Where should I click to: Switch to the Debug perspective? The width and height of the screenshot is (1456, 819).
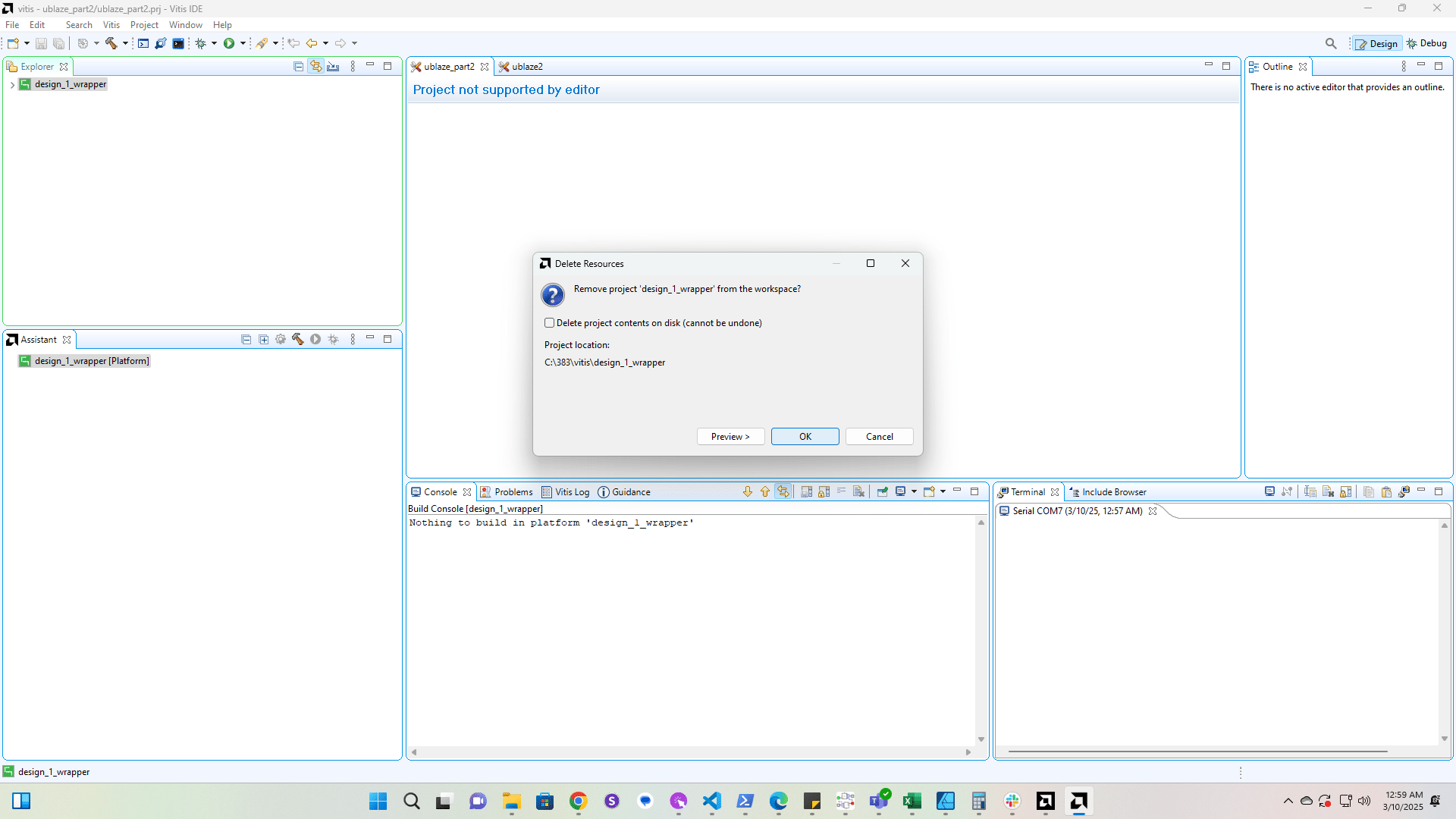[x=1427, y=43]
